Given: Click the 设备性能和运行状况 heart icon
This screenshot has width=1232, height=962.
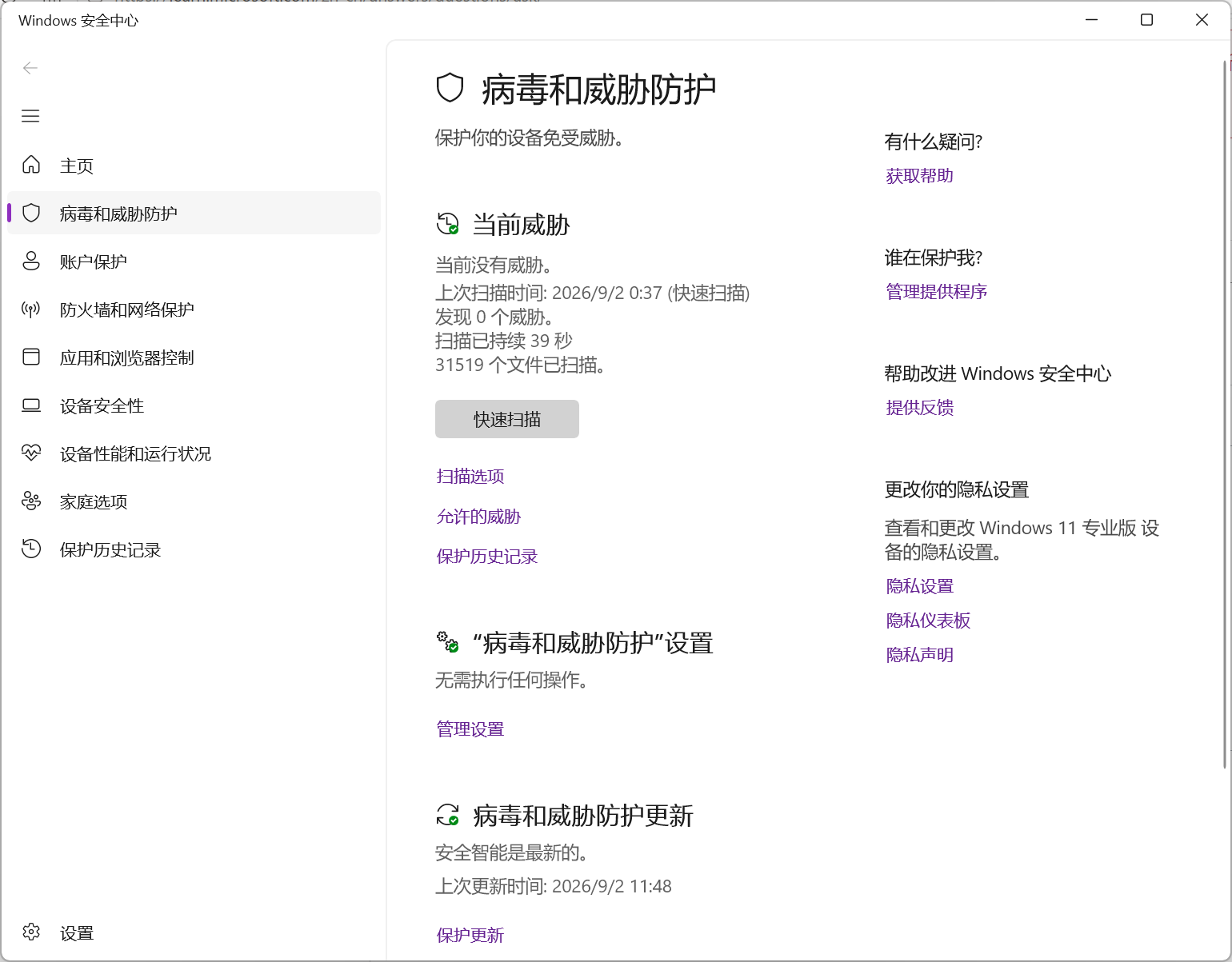Looking at the screenshot, I should (31, 453).
